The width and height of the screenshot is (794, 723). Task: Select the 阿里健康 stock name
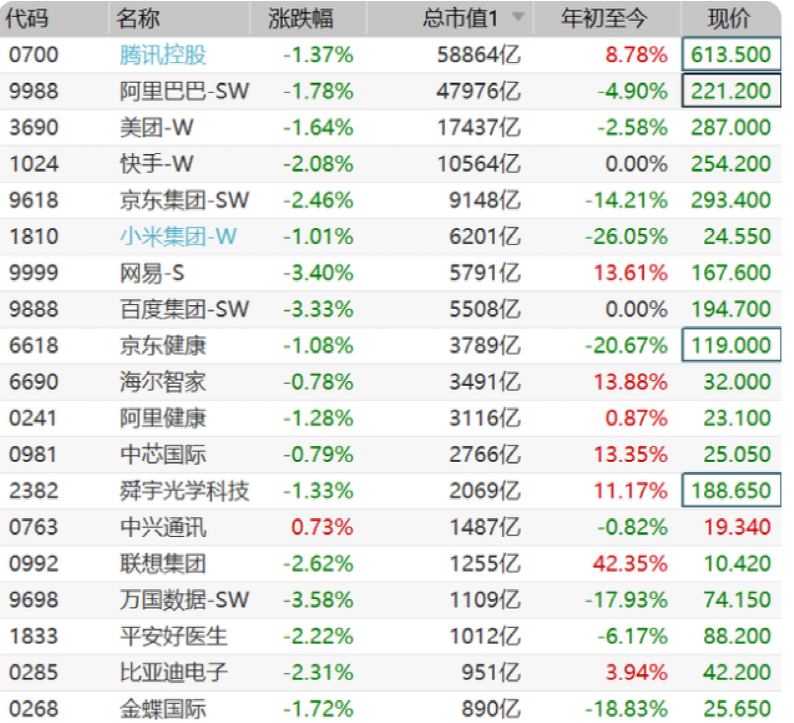pyautogui.click(x=163, y=418)
